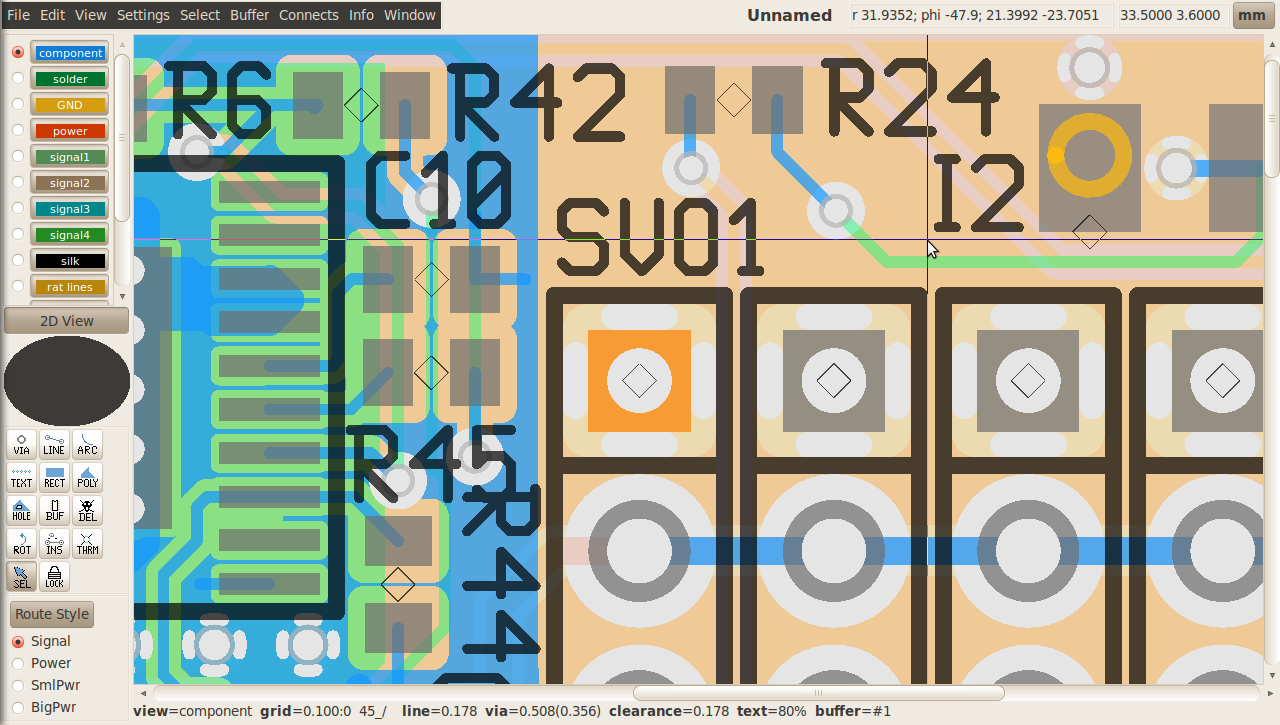Click the horizontal scrollbar thumb
The width and height of the screenshot is (1280, 725).
[x=818, y=693]
